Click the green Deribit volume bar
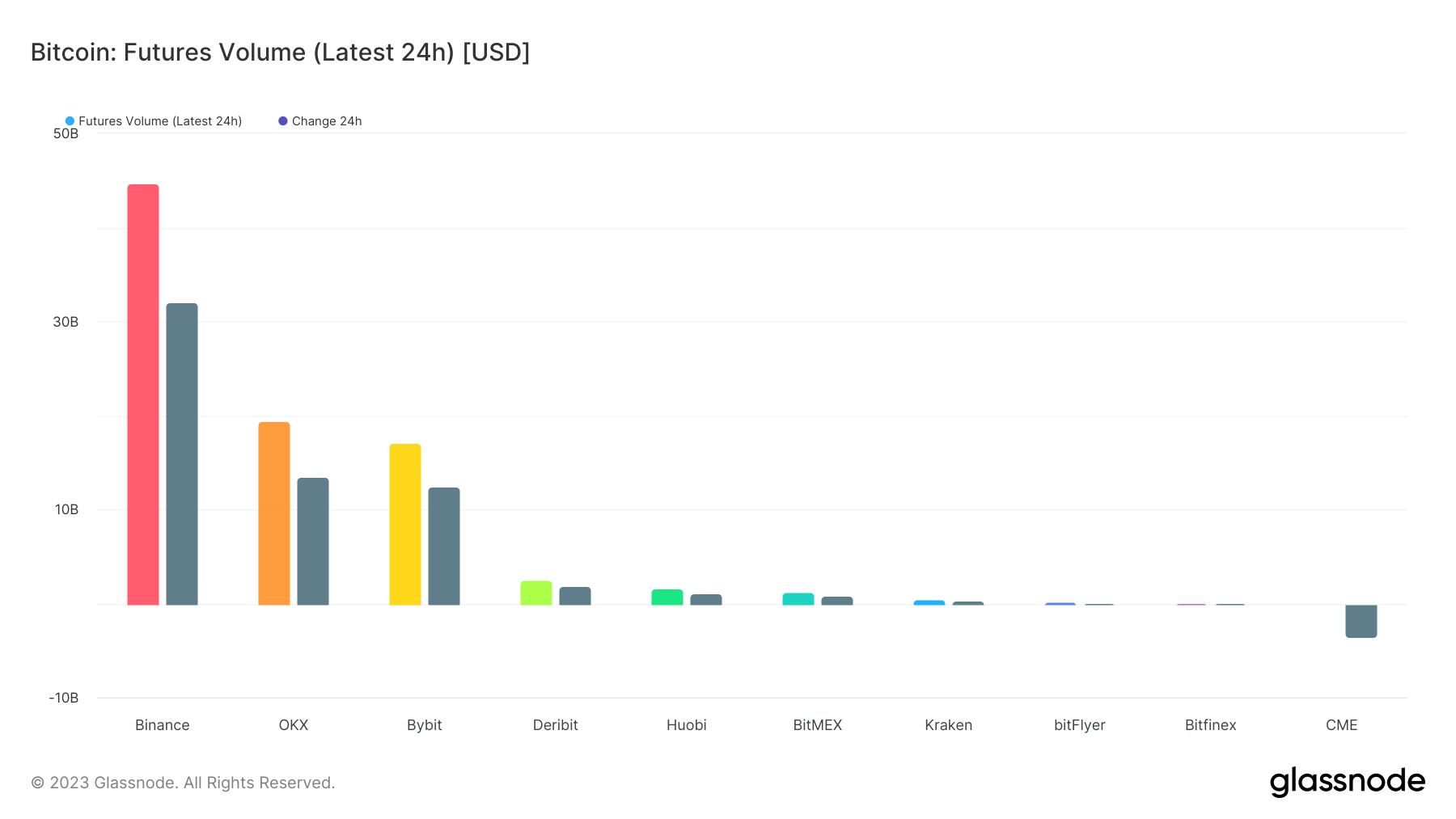Image resolution: width=1456 pixels, height=819 pixels. tap(536, 592)
